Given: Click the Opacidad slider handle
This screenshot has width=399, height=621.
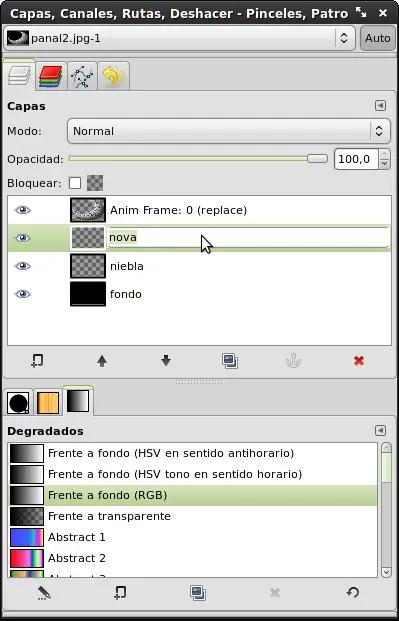Looking at the screenshot, I should (317, 159).
